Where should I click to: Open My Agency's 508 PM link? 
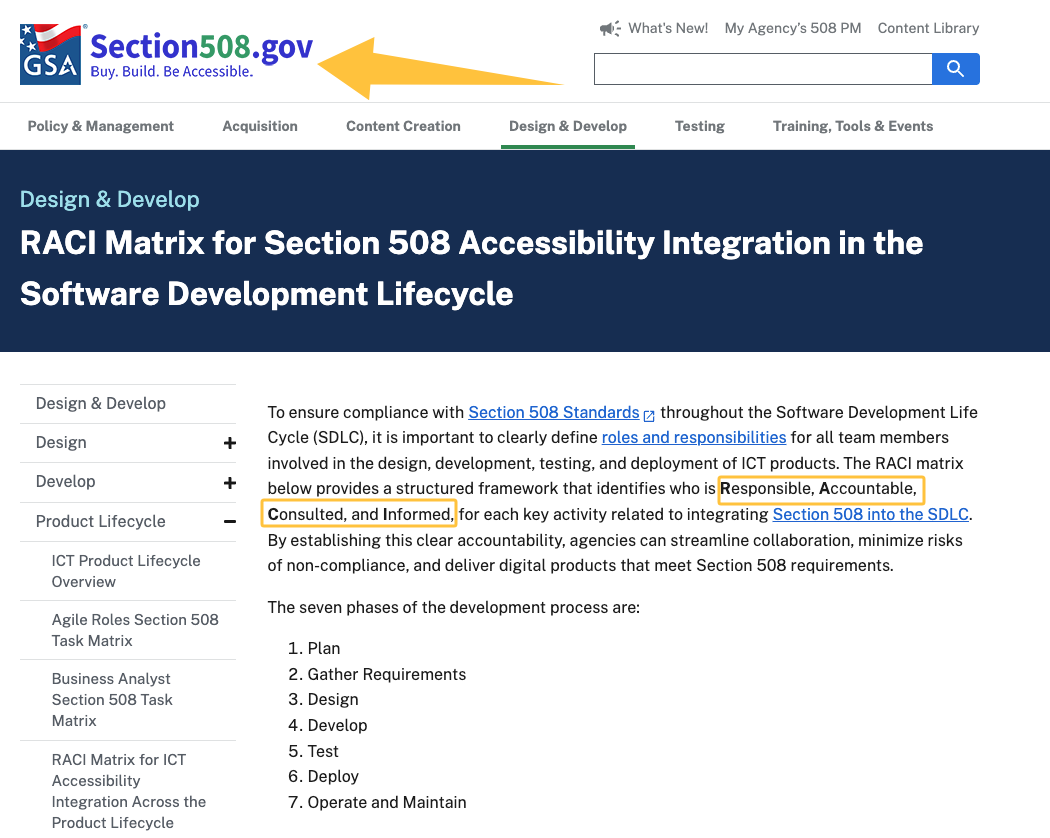click(x=793, y=28)
